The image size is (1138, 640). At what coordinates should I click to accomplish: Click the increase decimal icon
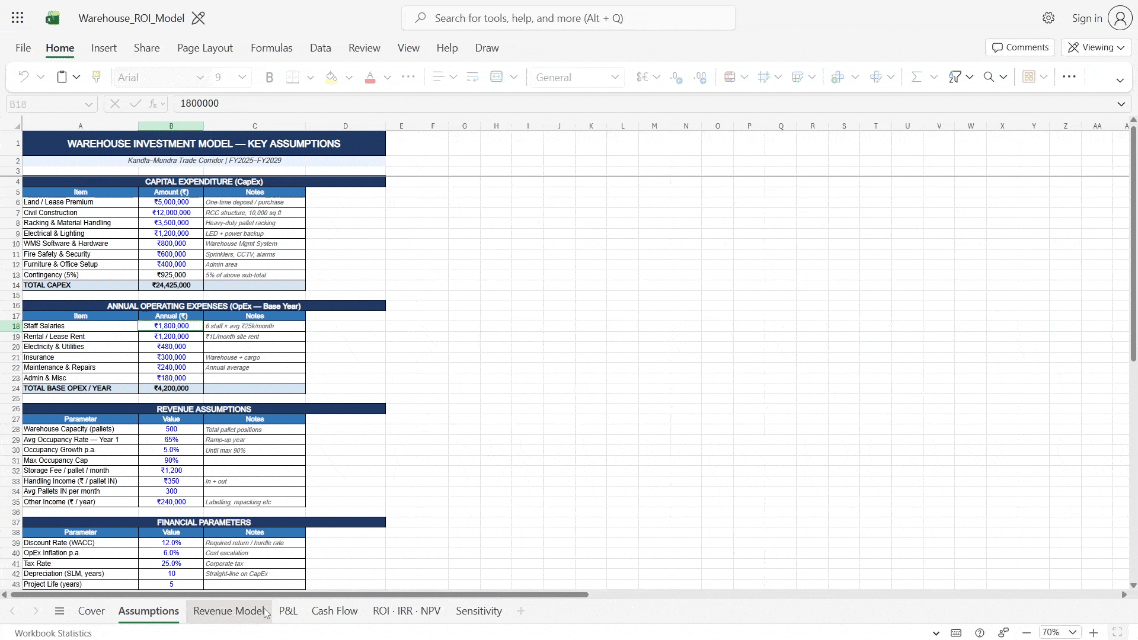pos(700,77)
